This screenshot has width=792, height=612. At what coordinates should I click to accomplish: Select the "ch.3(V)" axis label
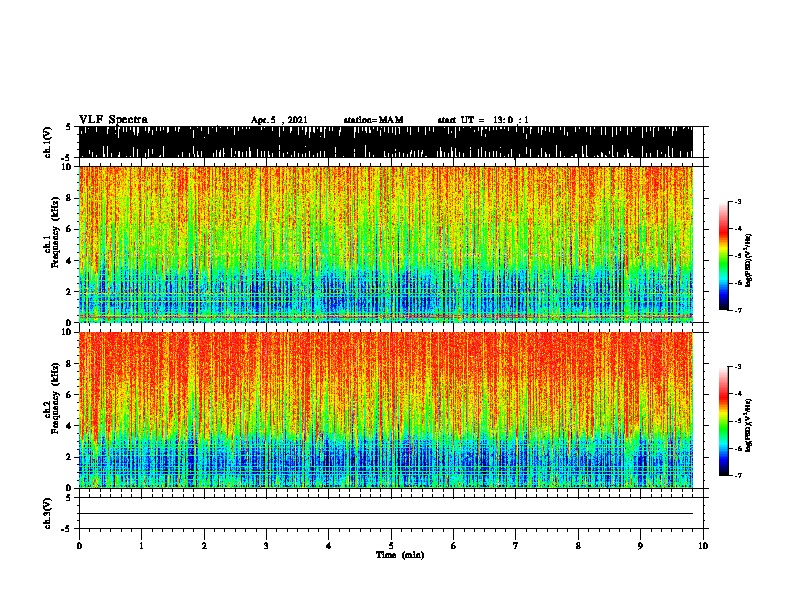coord(47,513)
